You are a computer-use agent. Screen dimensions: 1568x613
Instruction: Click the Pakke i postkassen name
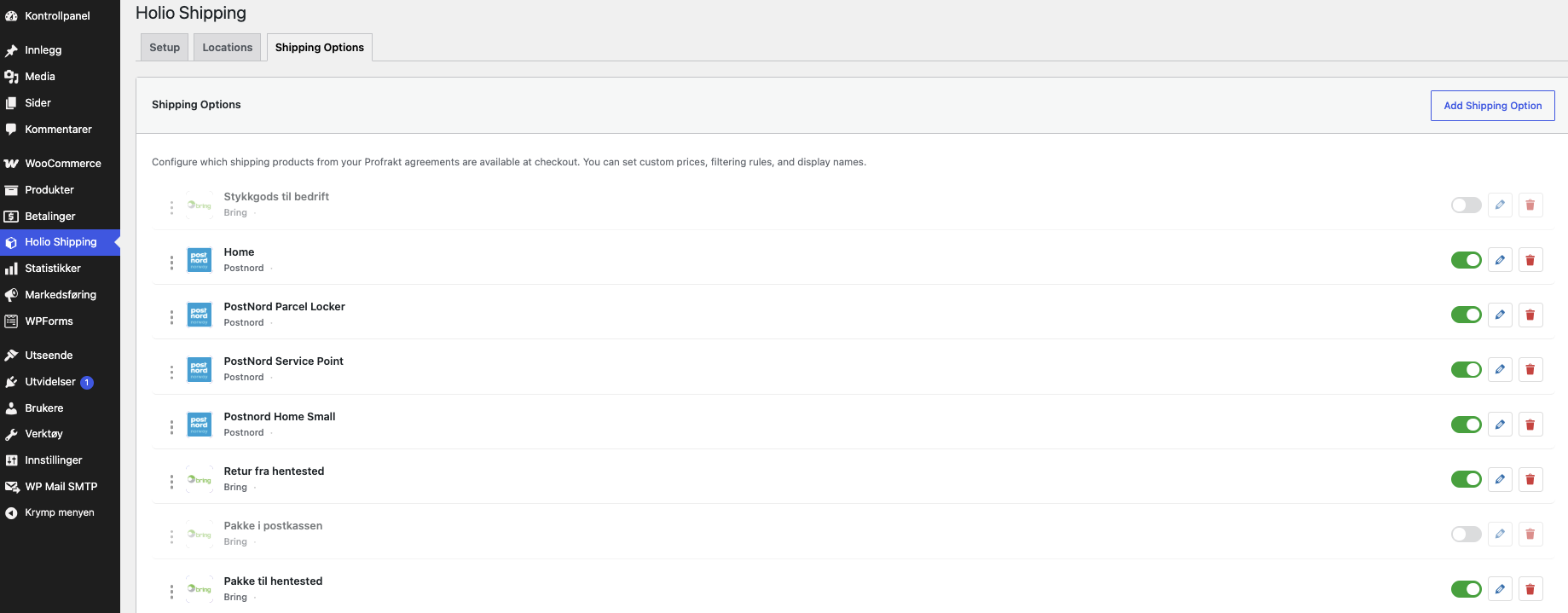(273, 526)
